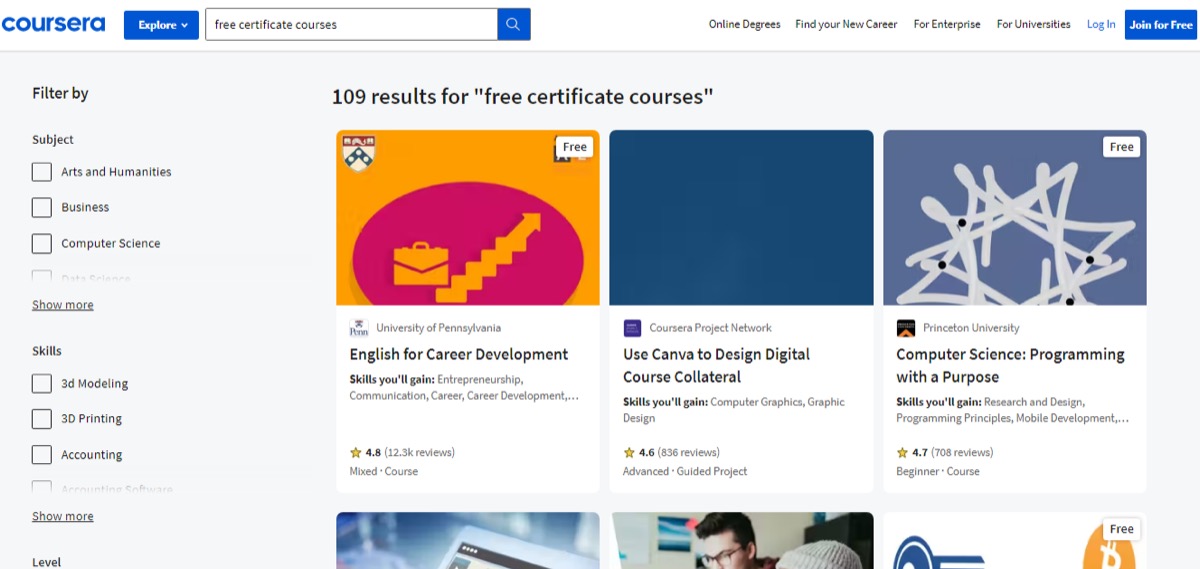The image size is (1200, 569).
Task: Open the Explore dropdown menu
Action: [x=161, y=25]
